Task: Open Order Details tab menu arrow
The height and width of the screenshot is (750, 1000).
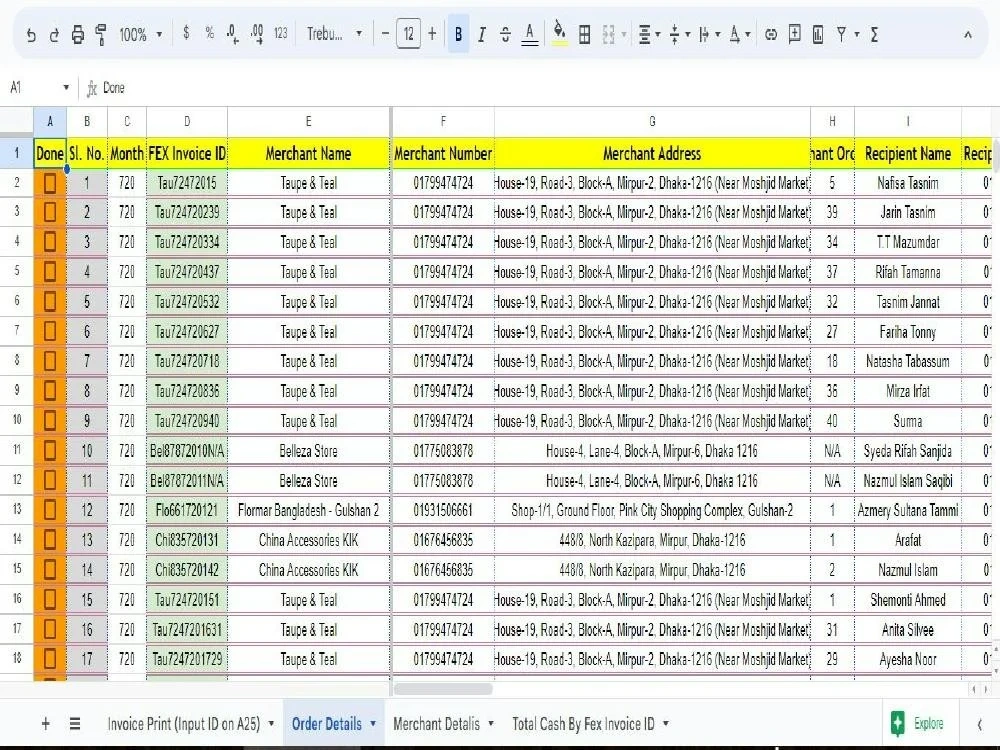Action: (x=373, y=723)
